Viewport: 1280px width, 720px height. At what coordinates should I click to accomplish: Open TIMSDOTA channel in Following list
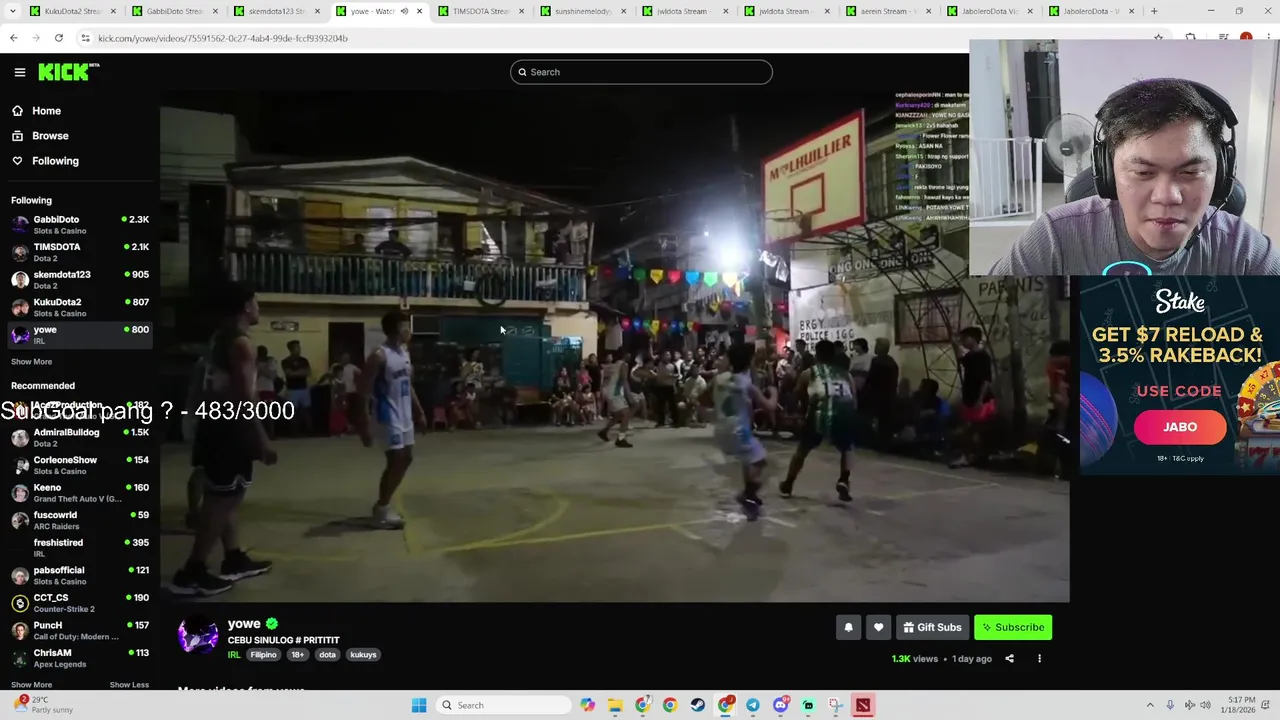pyautogui.click(x=80, y=252)
